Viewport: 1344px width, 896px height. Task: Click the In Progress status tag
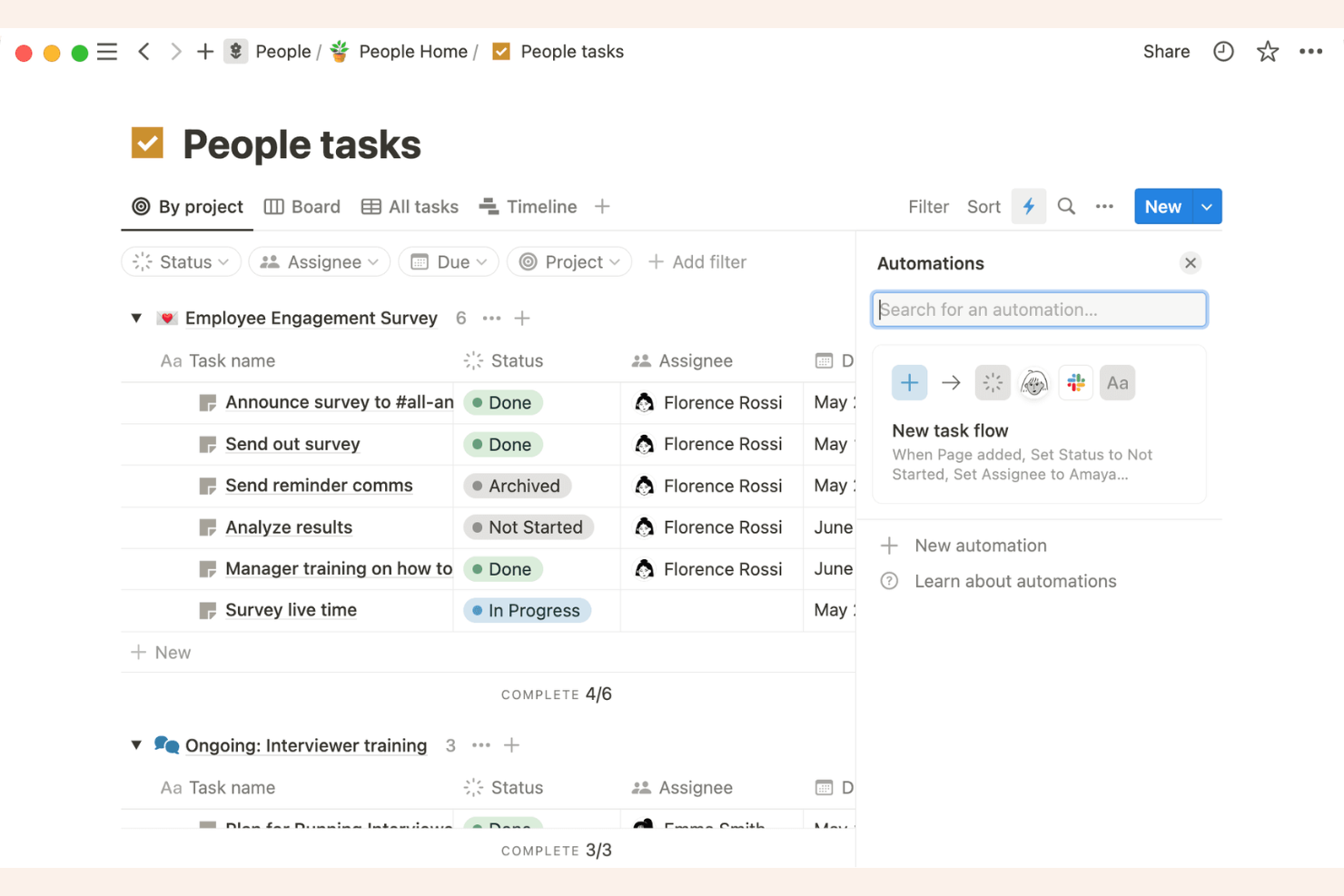527,611
